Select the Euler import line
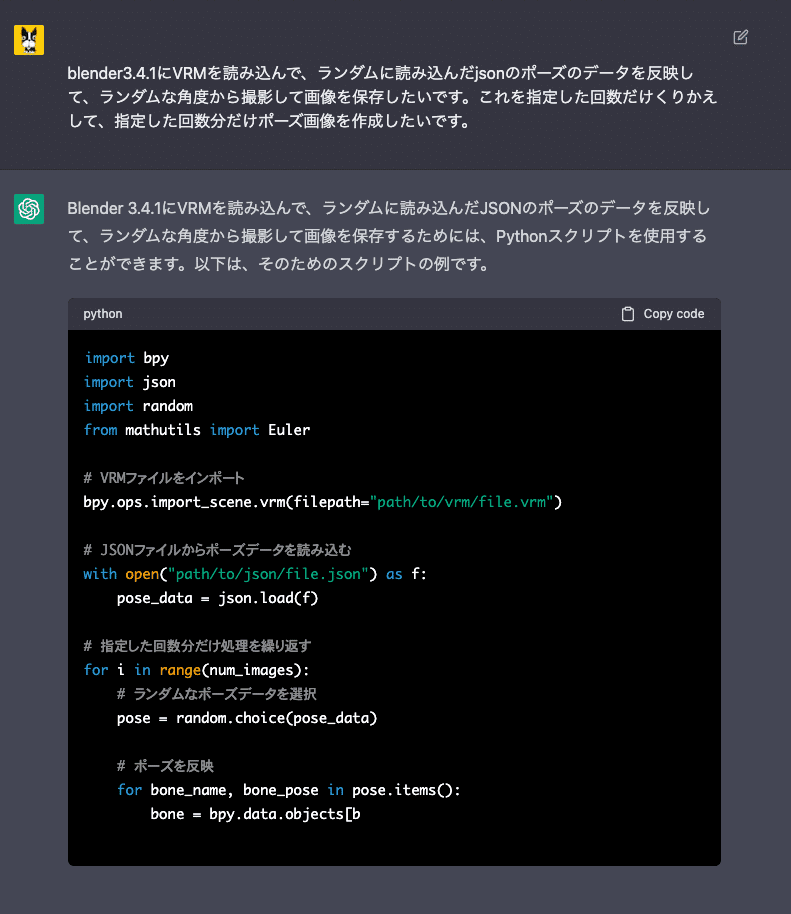Image resolution: width=791 pixels, height=914 pixels. 192,429
